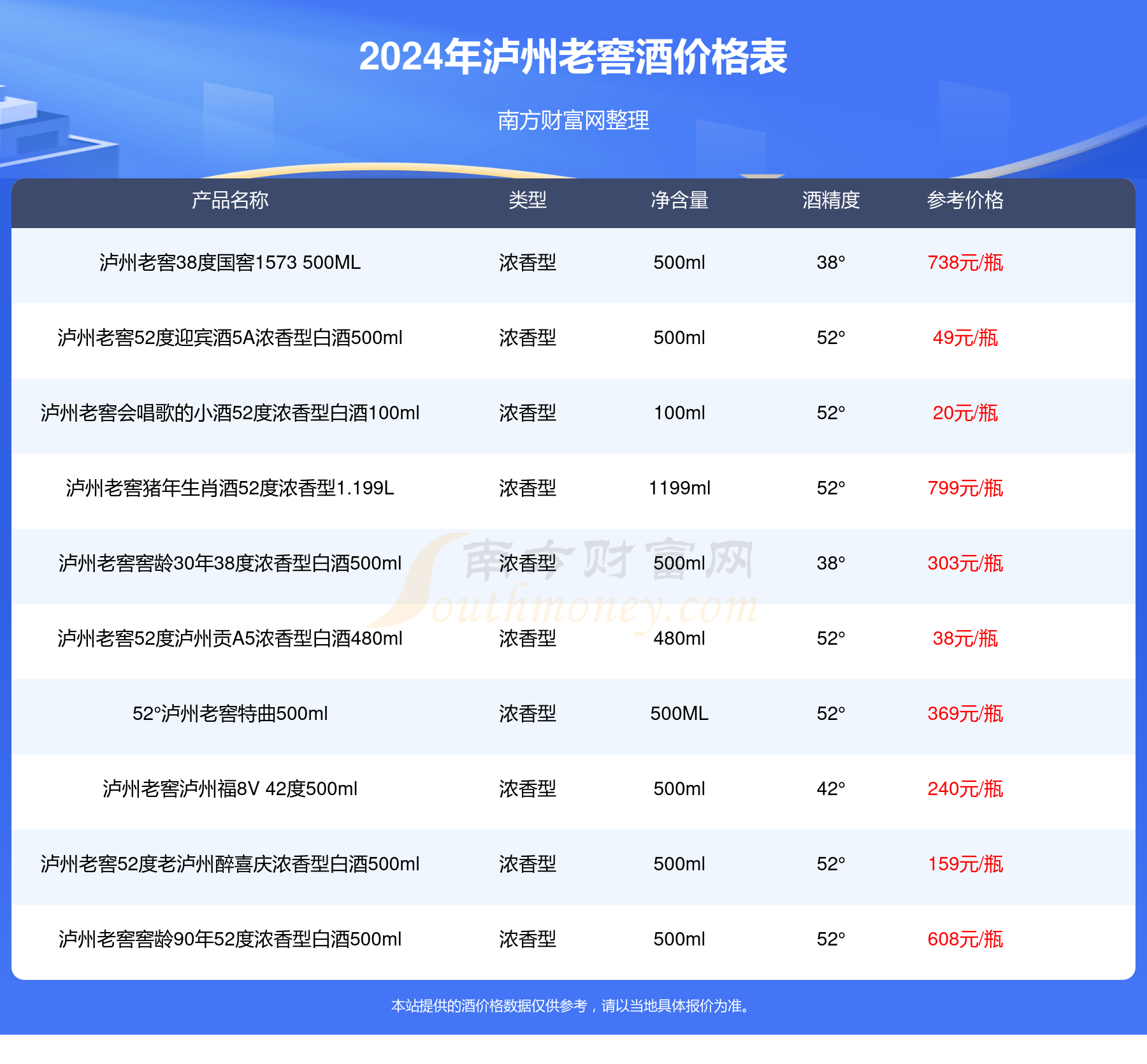Click the 产品名称 column header

point(230,200)
